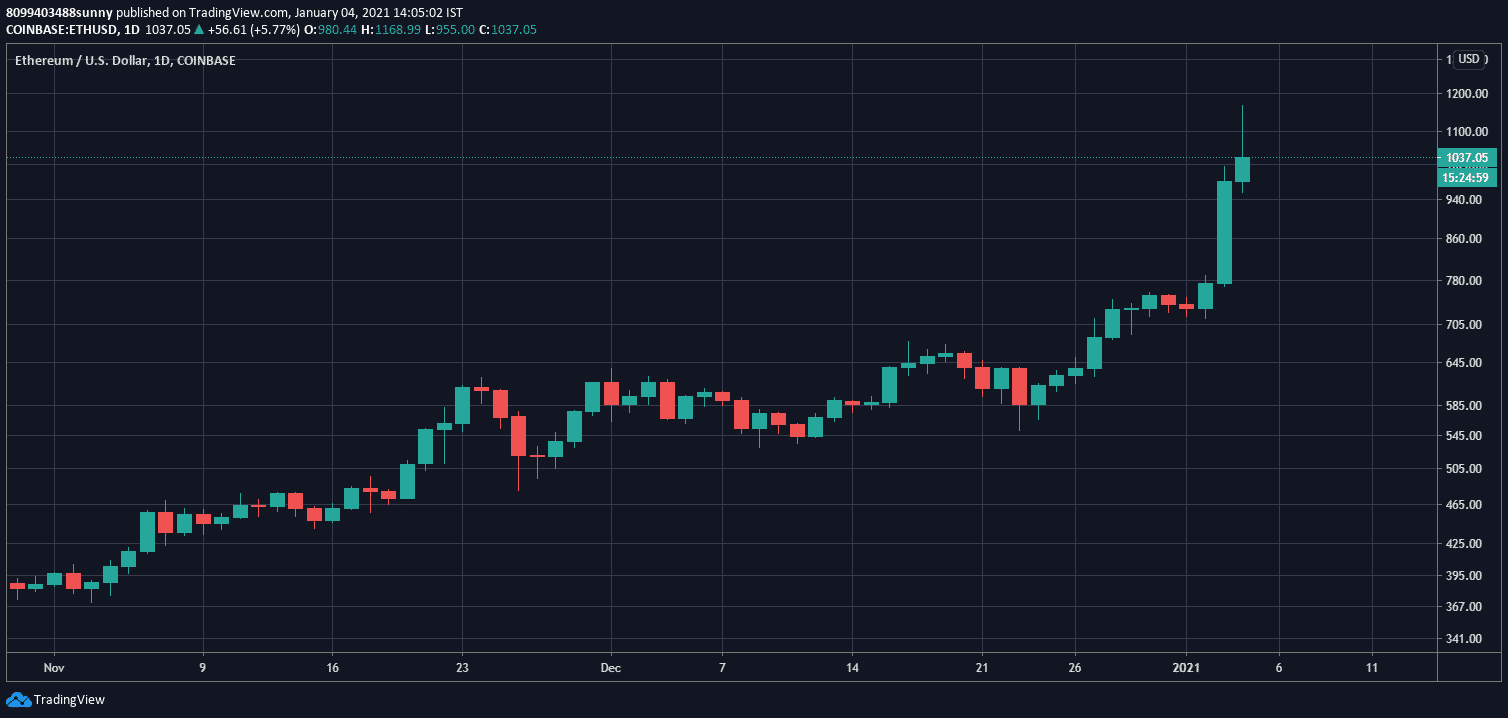1508x718 pixels.
Task: Click the Dec marker on the time axis
Action: (x=611, y=668)
